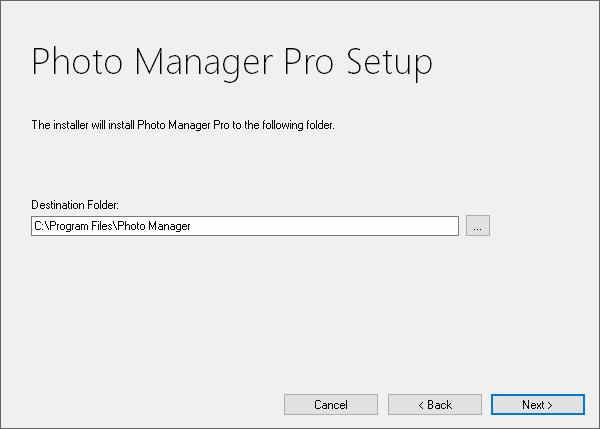600x429 pixels.
Task: Place cursor in C:\Program Files\Photo Manager text
Action: [112, 226]
